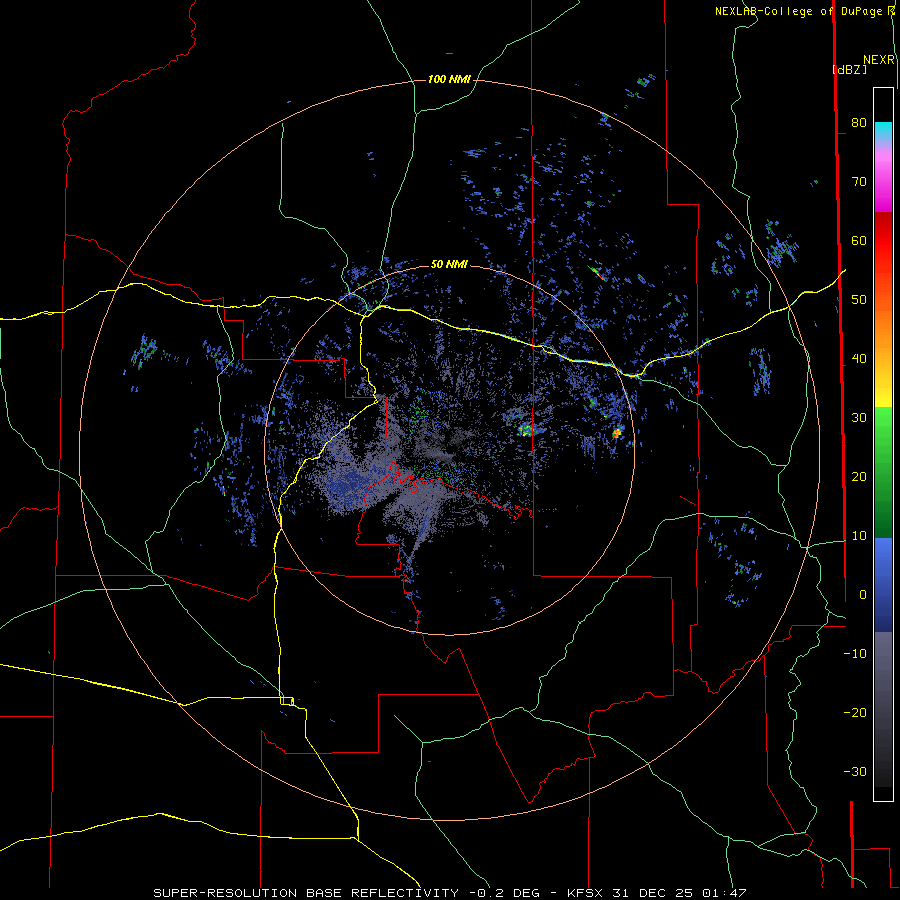Click the dBZ unit label
The width and height of the screenshot is (900, 900).
849,69
